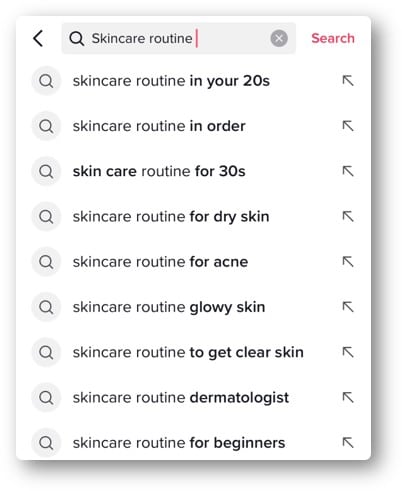Tap the back arrow icon

38,38
